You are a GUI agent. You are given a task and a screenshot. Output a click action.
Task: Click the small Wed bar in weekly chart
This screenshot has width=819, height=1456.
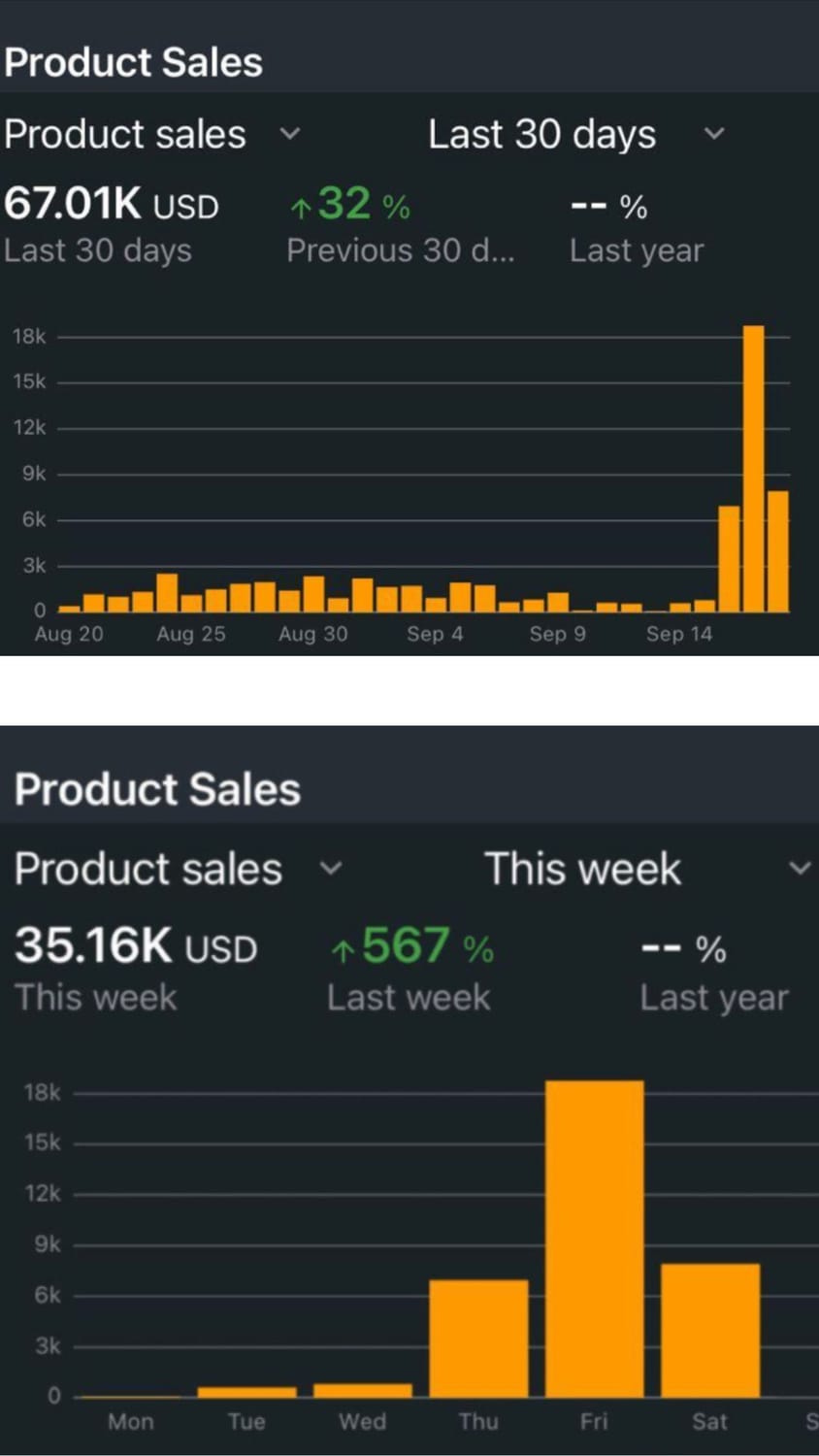pyautogui.click(x=362, y=1390)
